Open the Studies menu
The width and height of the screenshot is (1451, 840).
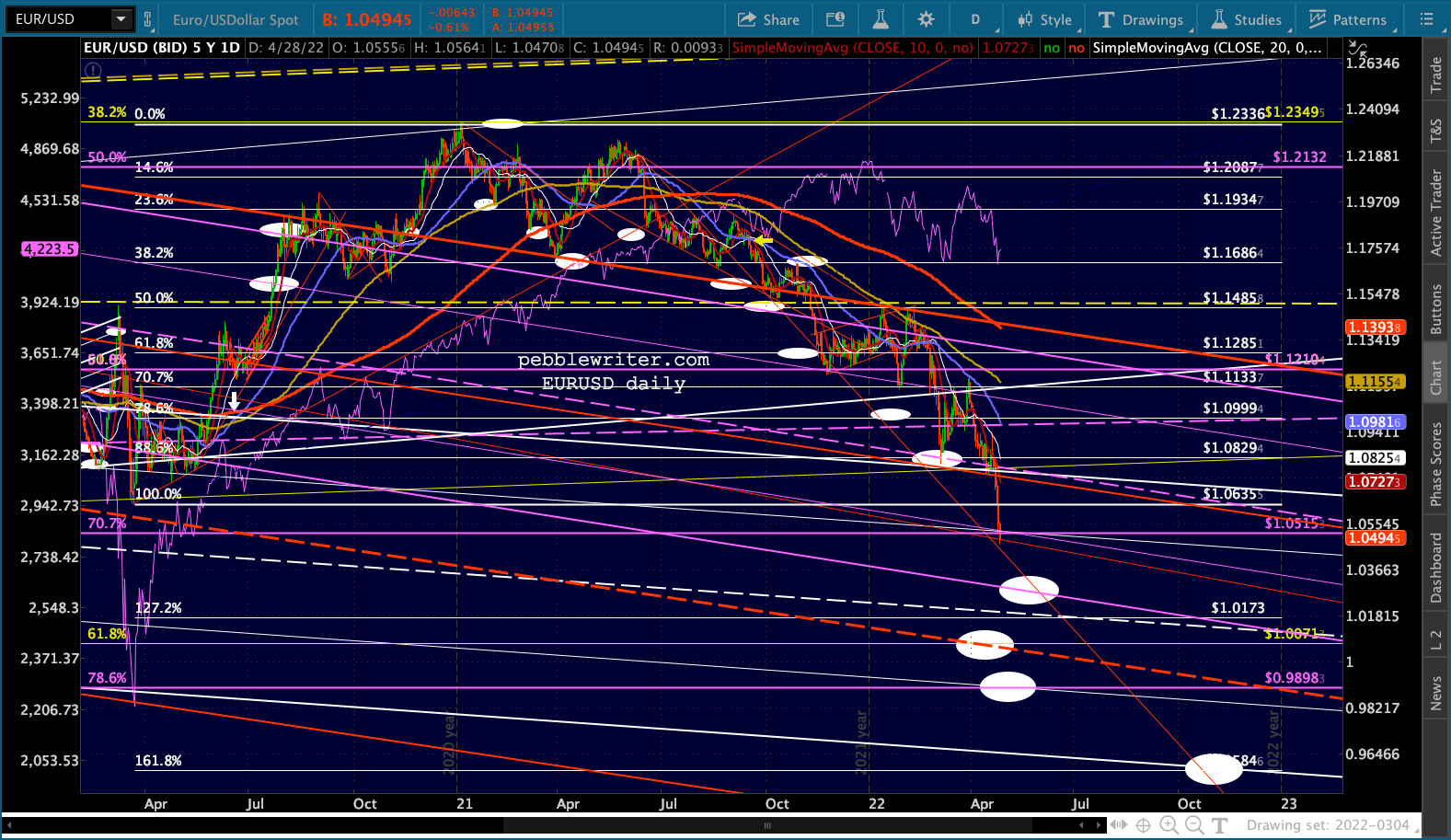point(1247,19)
